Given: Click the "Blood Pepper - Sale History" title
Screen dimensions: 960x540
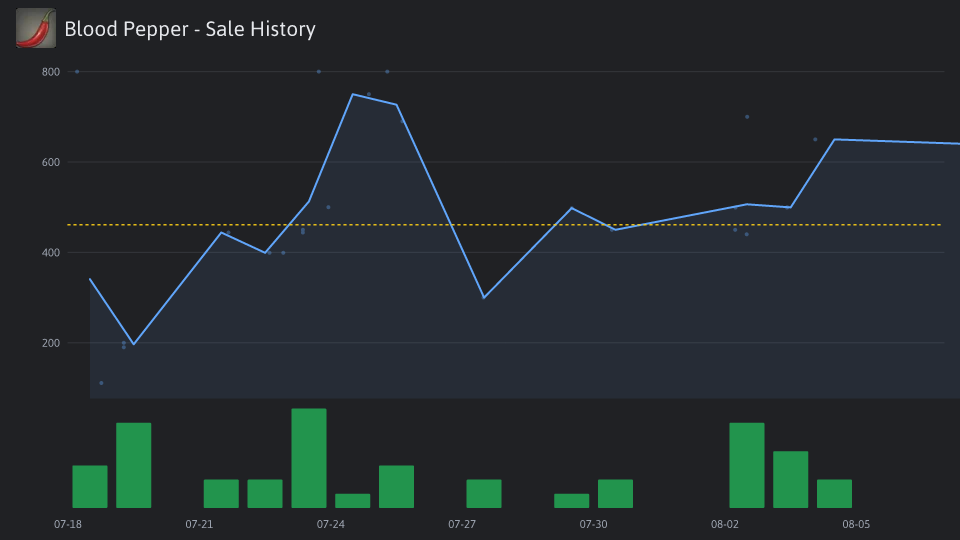Looking at the screenshot, I should (x=190, y=29).
